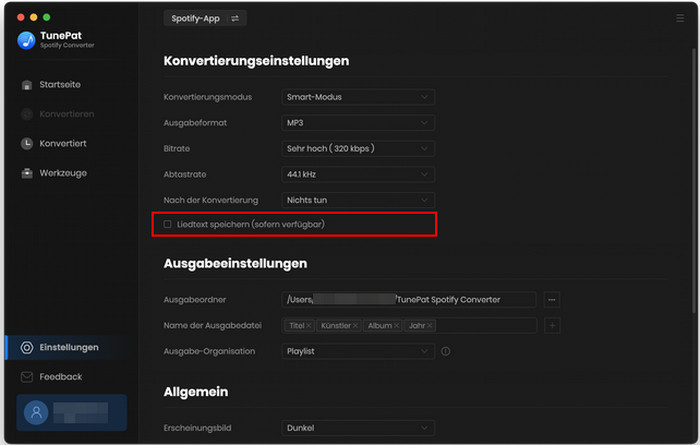Open Ausgabe-Organisation dropdown showing Playlist

tap(358, 351)
